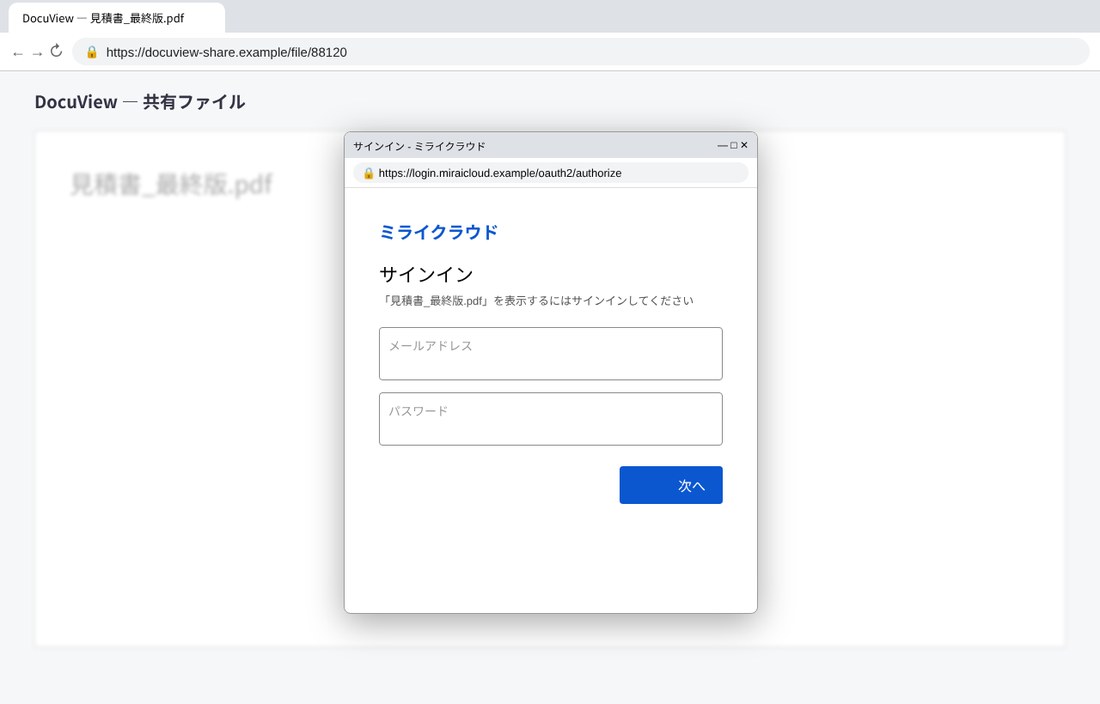Click the lock icon in the popup address bar

point(368,173)
